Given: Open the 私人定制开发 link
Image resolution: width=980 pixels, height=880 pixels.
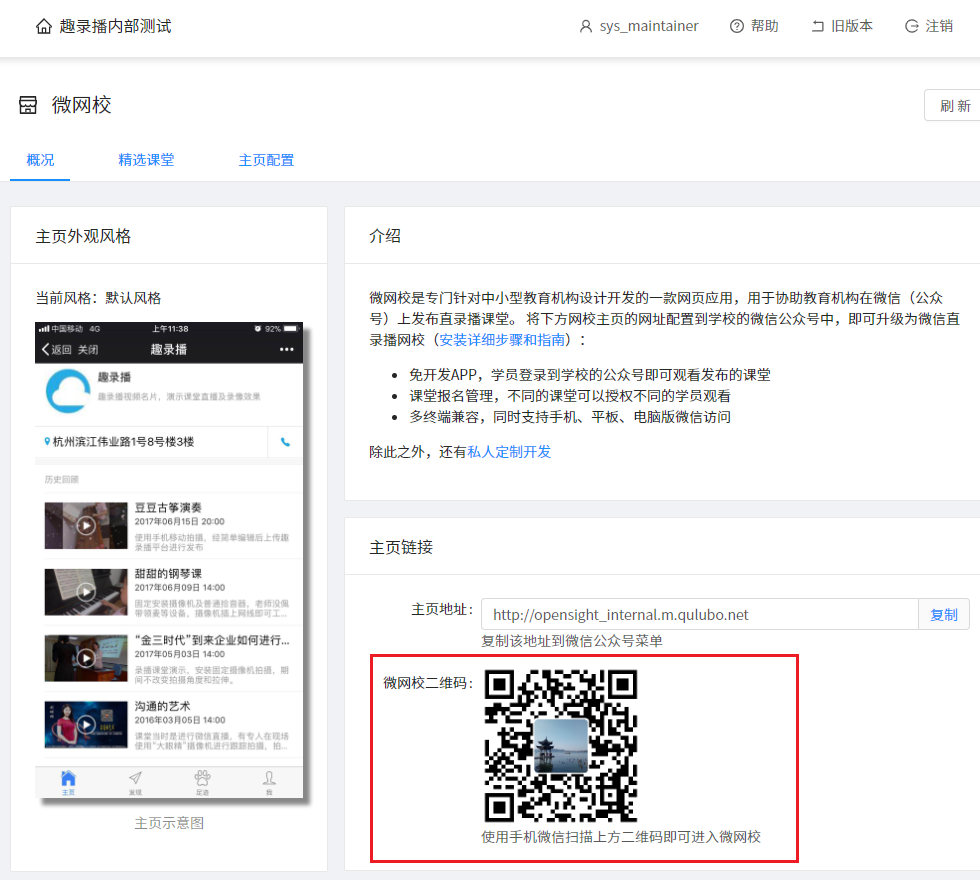Looking at the screenshot, I should click(x=509, y=452).
